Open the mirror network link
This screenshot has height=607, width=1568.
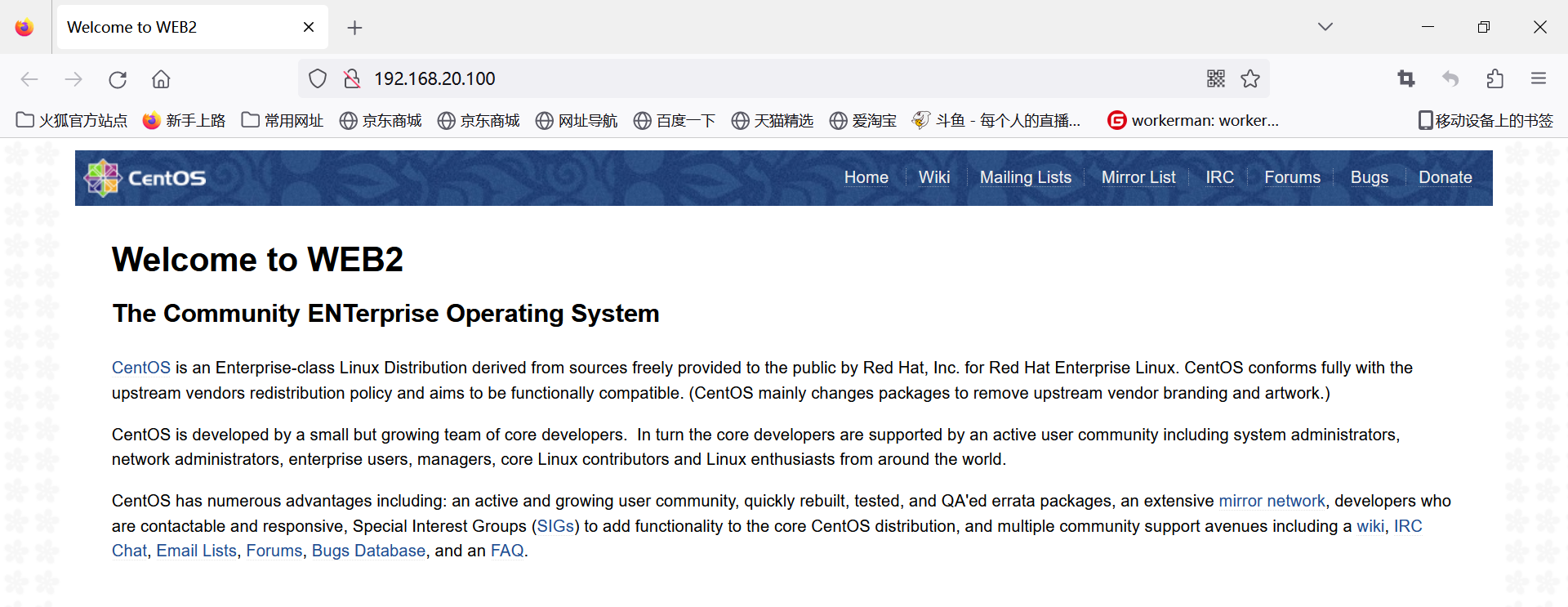click(x=1272, y=501)
